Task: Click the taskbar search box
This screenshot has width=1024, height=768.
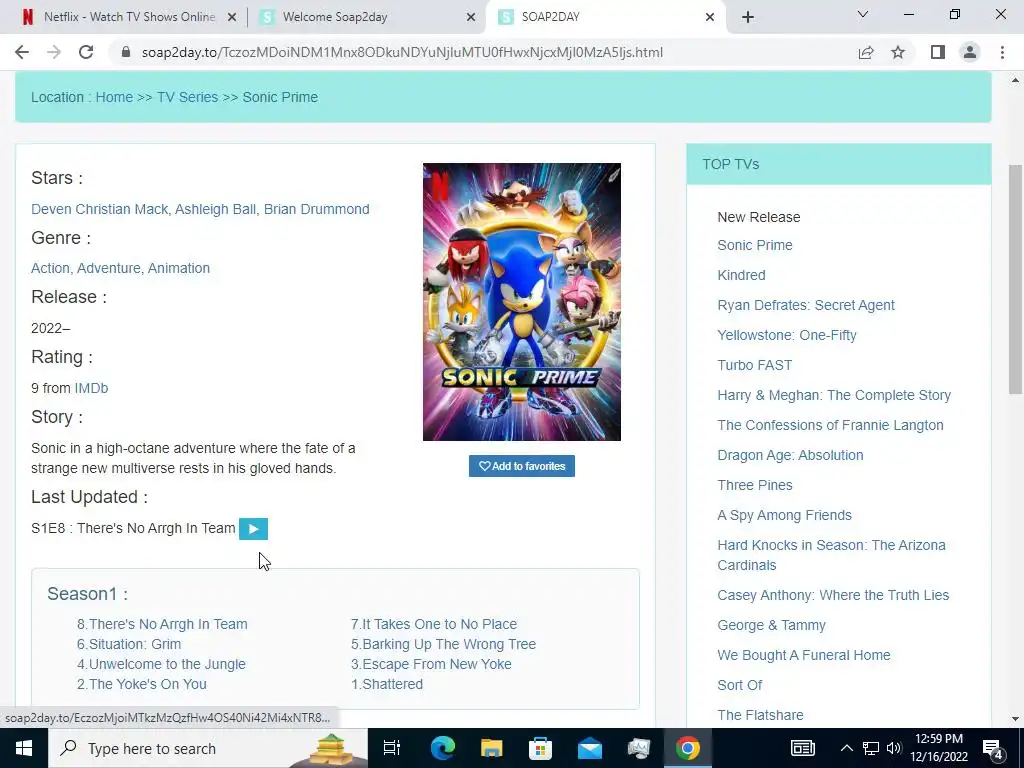Action: tap(208, 748)
